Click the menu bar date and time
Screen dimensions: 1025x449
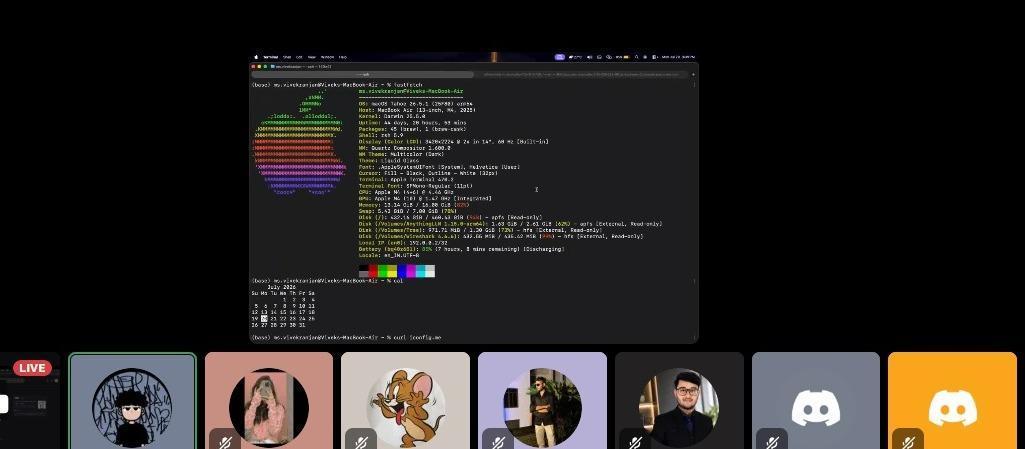(x=679, y=57)
